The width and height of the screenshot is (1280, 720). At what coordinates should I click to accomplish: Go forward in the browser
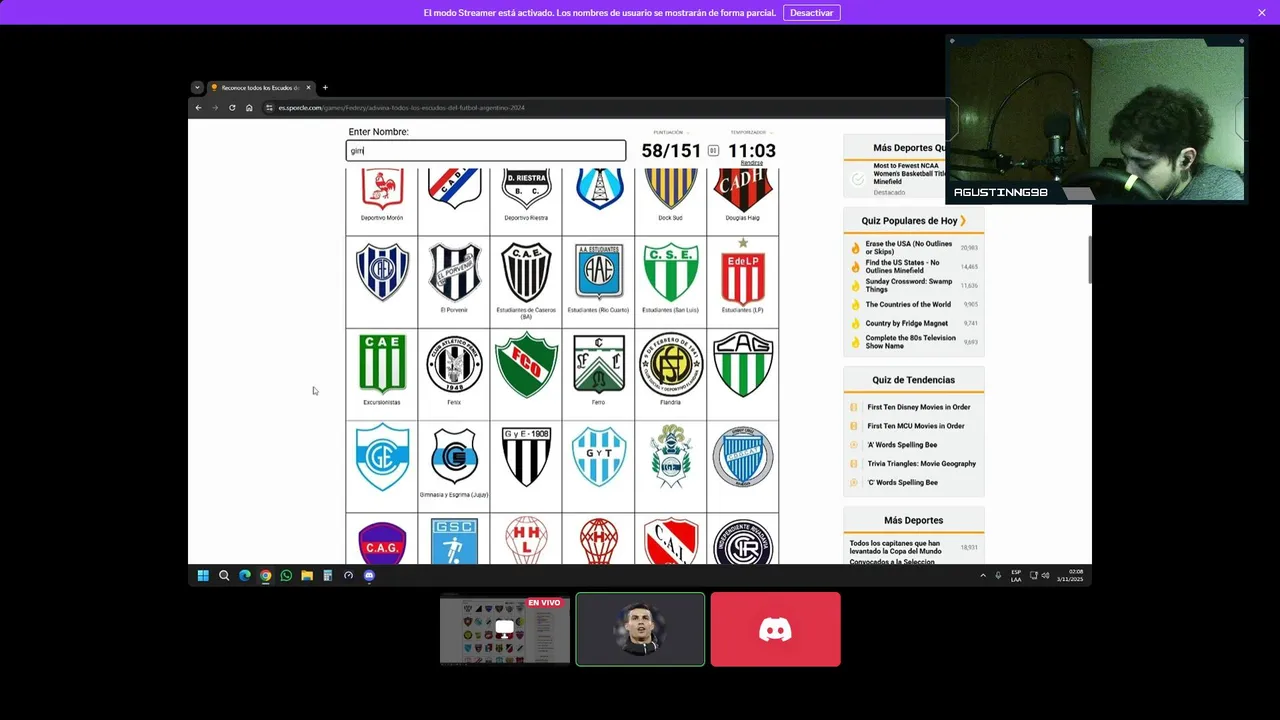pos(215,108)
